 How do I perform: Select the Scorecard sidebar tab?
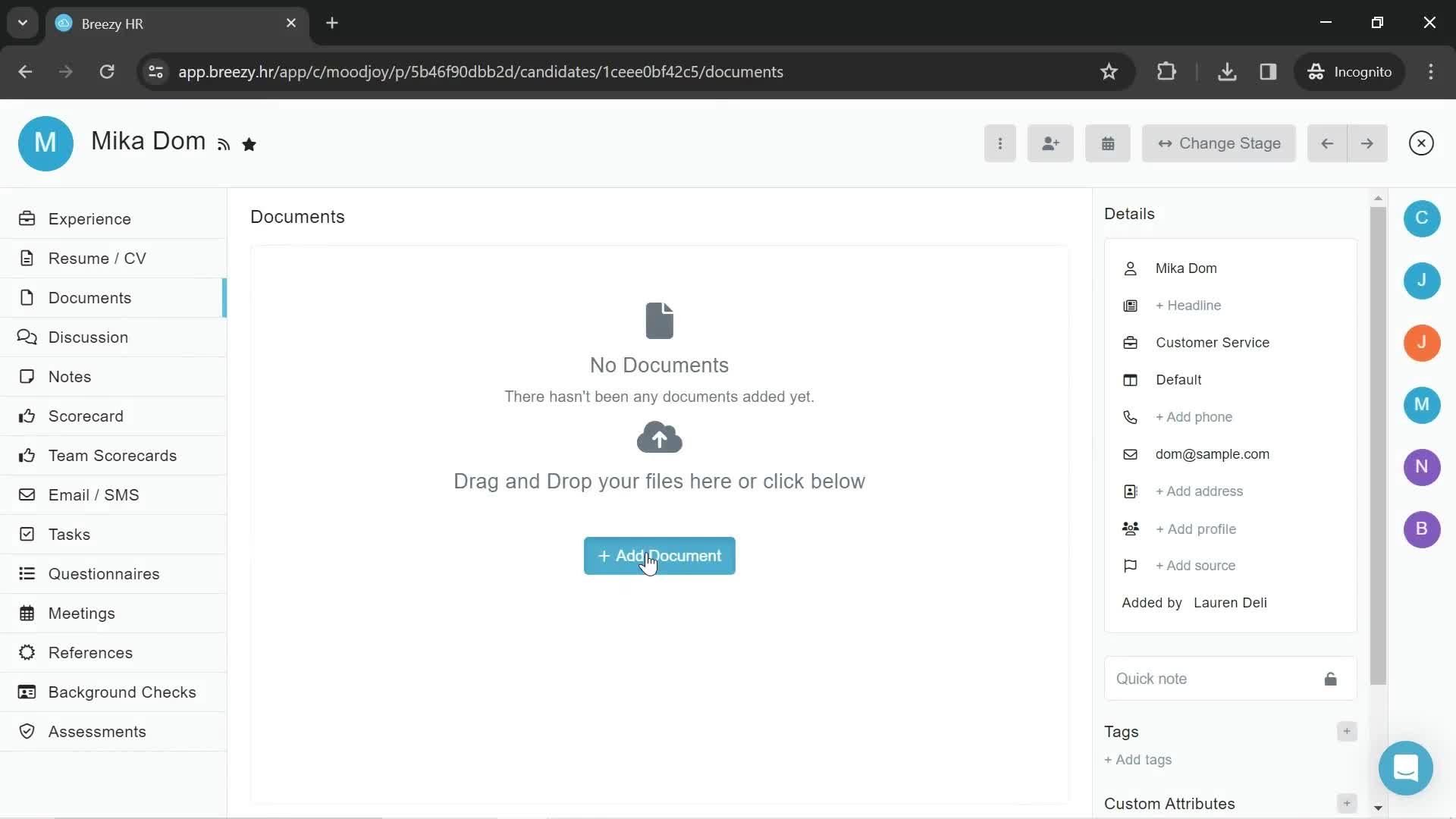[x=86, y=416]
